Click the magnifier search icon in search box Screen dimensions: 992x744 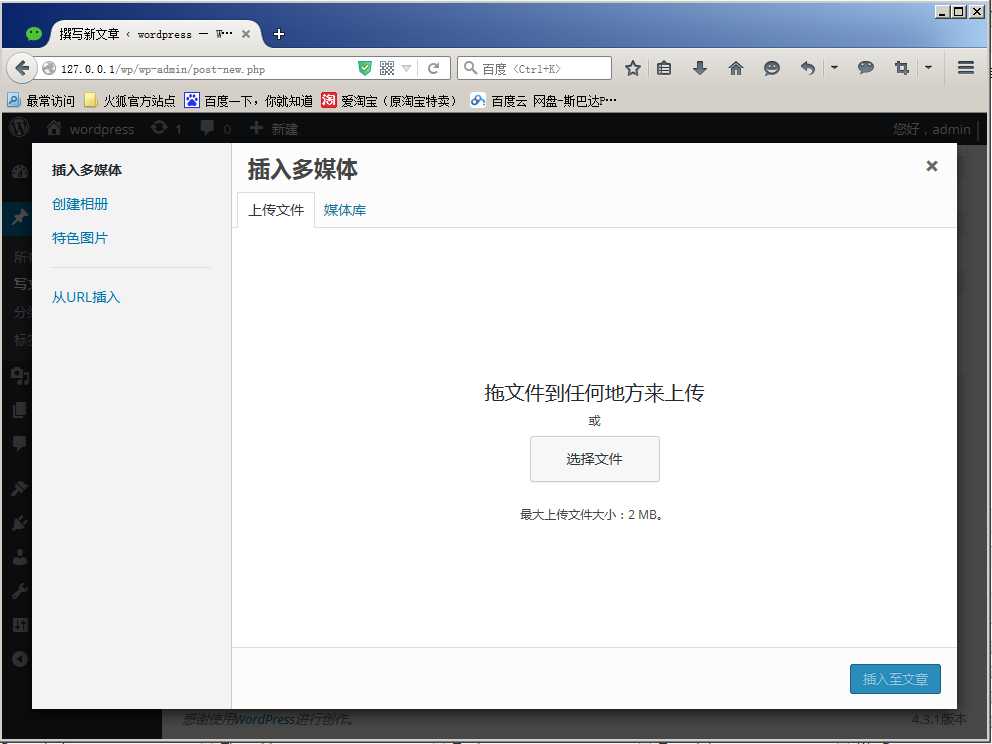[469, 68]
